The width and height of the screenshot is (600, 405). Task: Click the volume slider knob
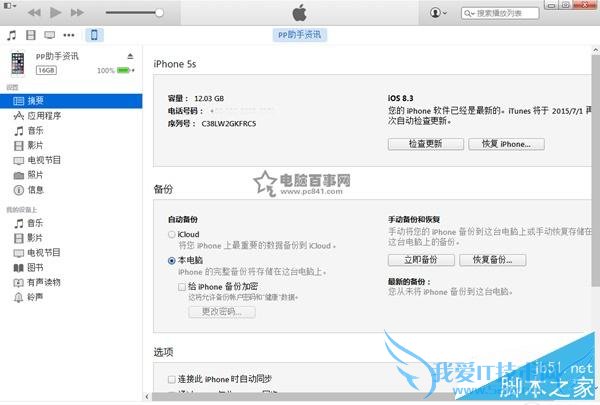(x=159, y=13)
